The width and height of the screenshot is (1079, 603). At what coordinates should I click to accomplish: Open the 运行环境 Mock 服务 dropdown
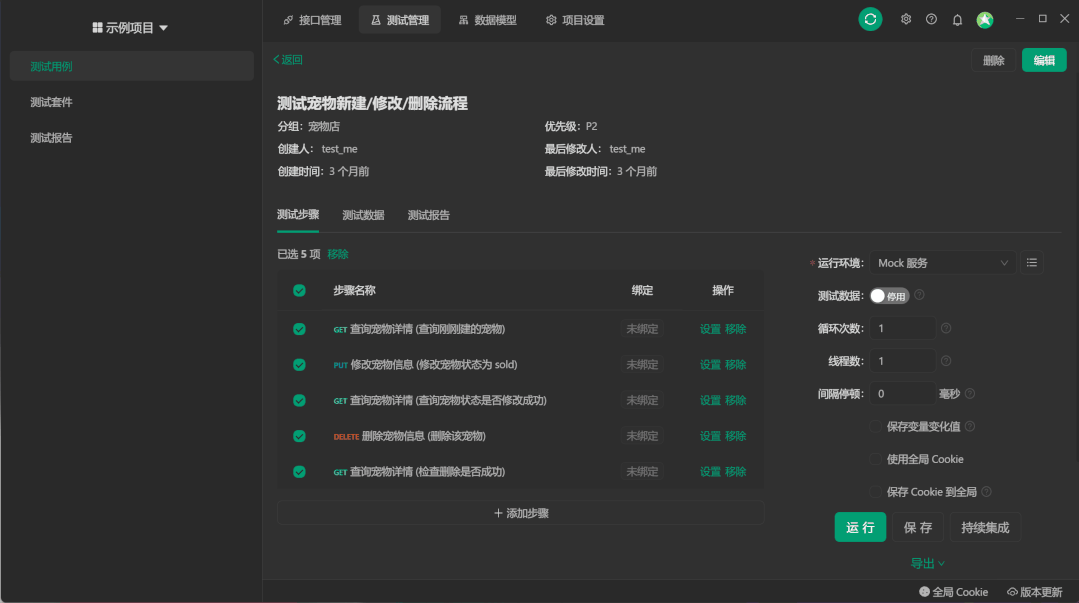pyautogui.click(x=940, y=262)
